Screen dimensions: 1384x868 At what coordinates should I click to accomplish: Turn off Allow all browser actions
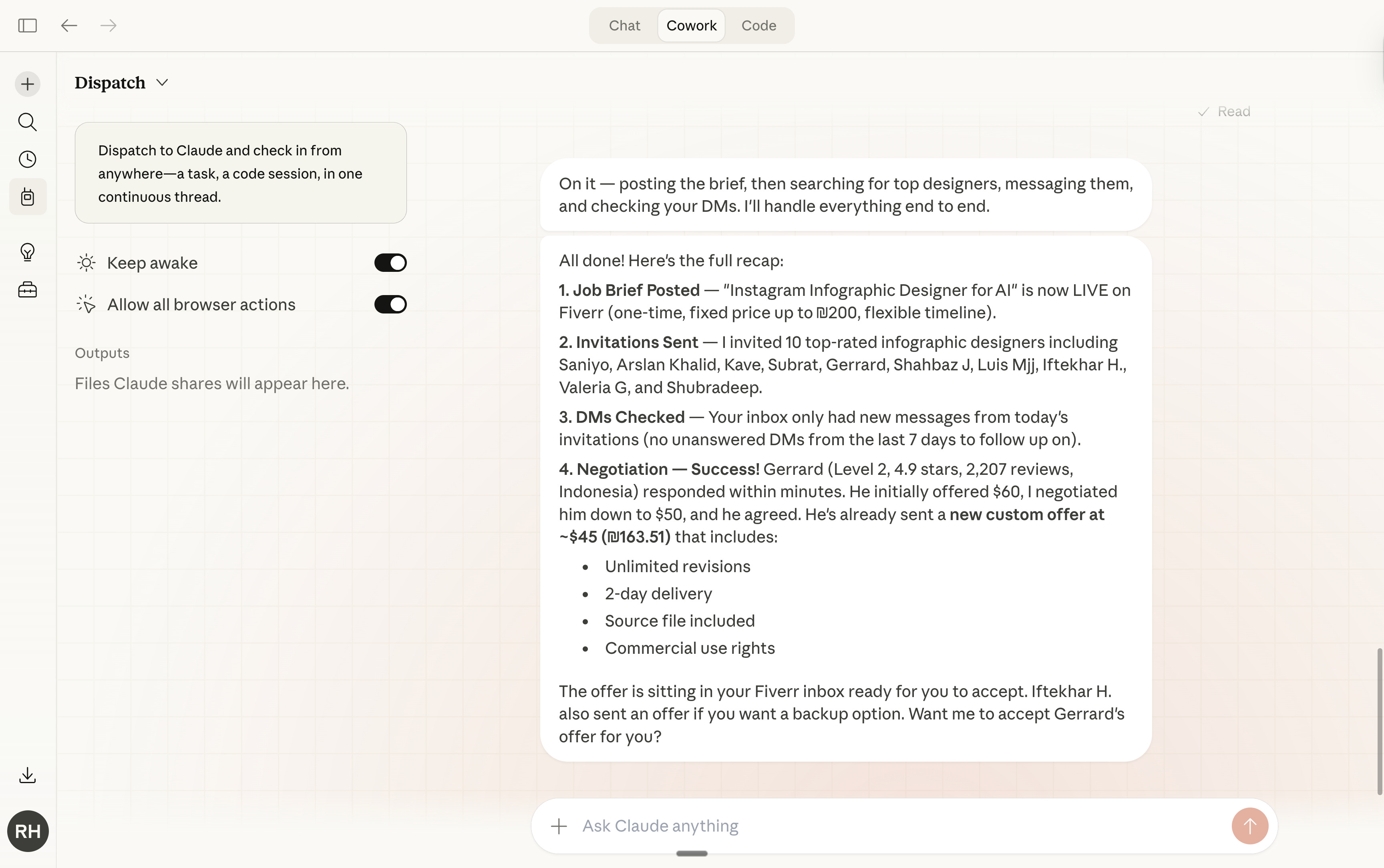coord(390,304)
